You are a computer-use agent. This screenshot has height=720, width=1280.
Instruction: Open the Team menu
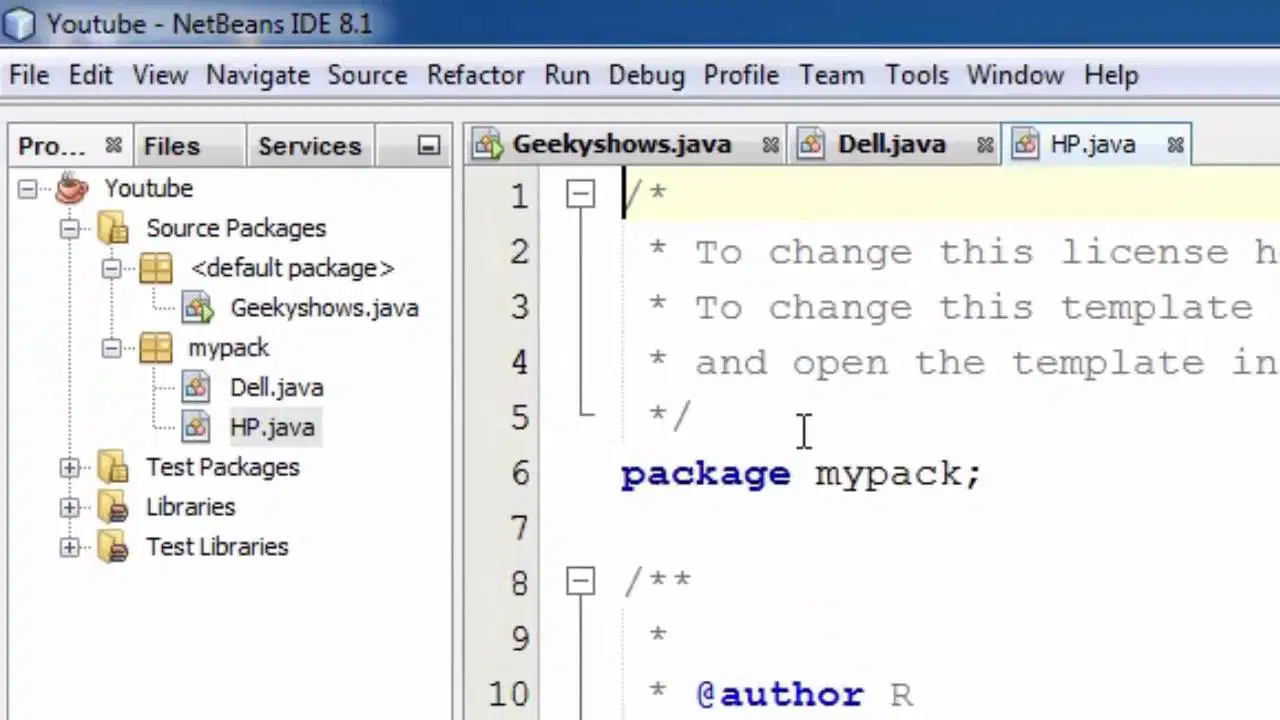click(832, 75)
